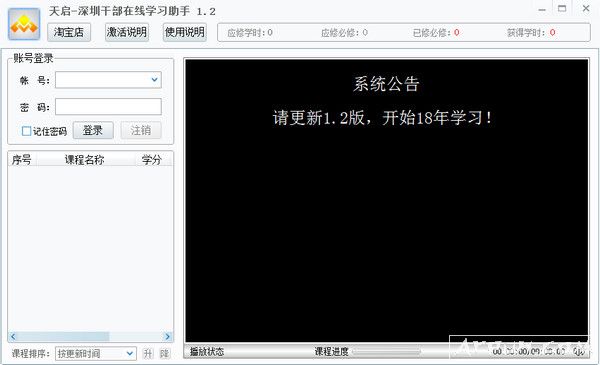Click the 播放状态 status label

[x=207, y=351]
